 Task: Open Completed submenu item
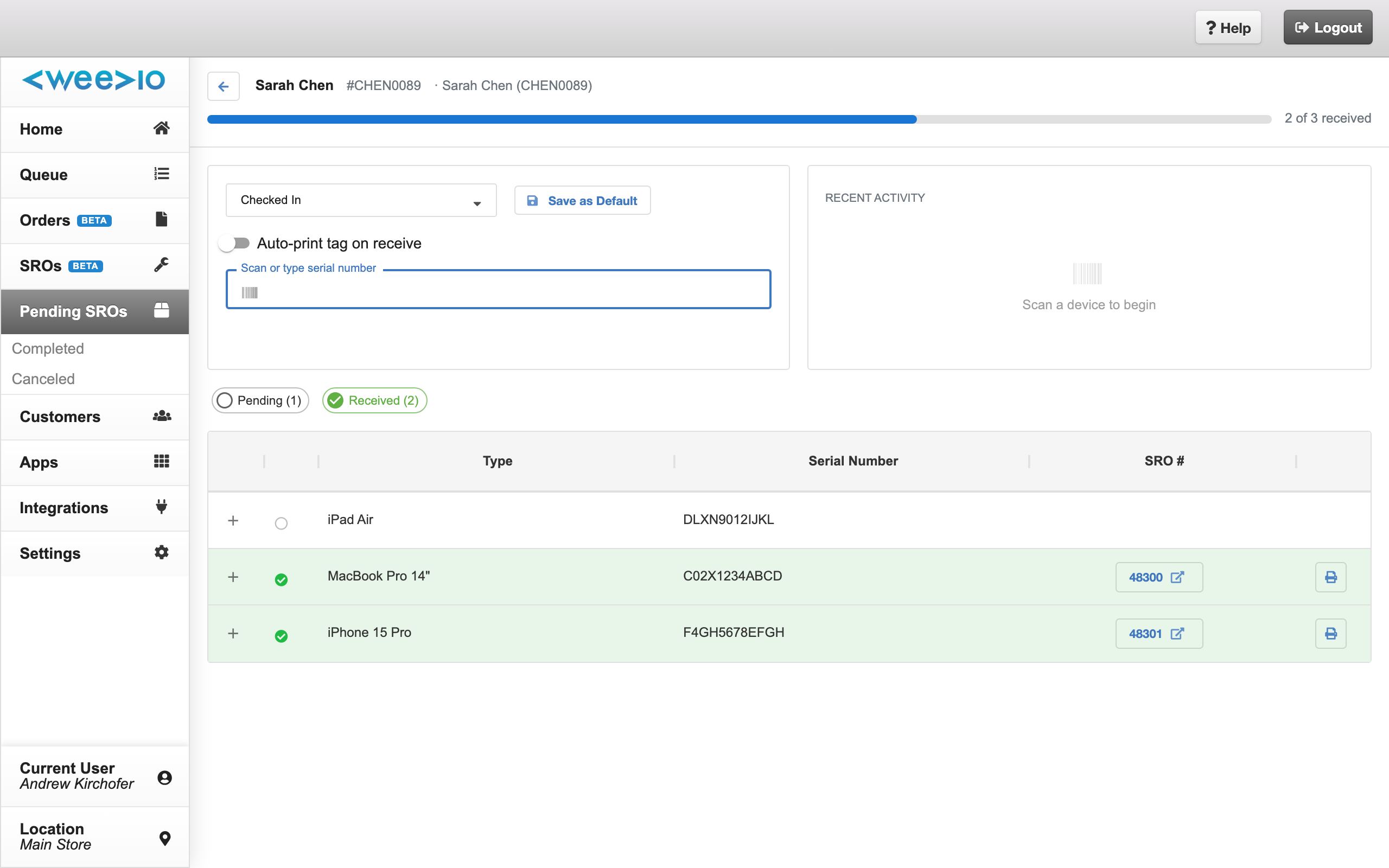(x=48, y=348)
